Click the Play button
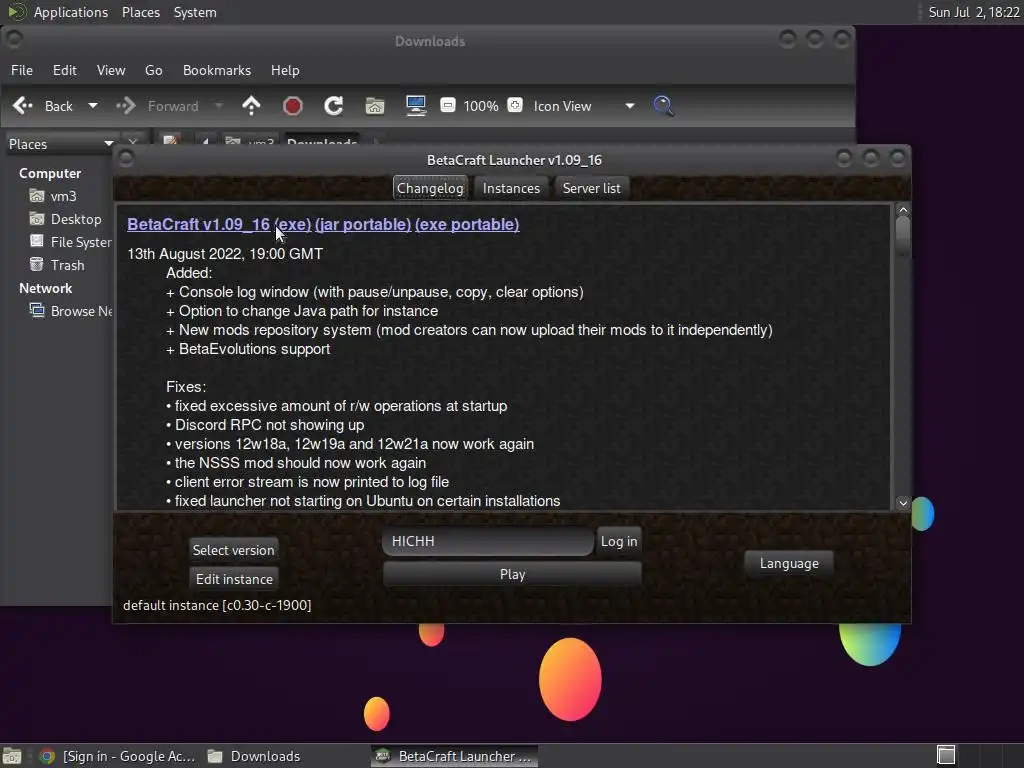The image size is (1024, 768). pos(512,575)
